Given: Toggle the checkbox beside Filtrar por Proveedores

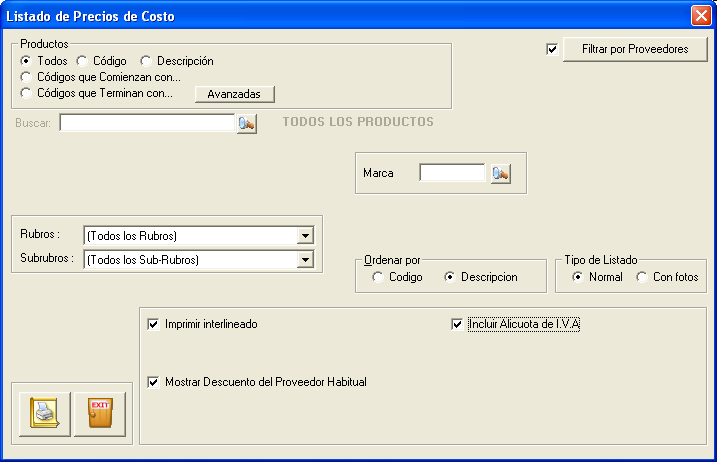Looking at the screenshot, I should (552, 49).
